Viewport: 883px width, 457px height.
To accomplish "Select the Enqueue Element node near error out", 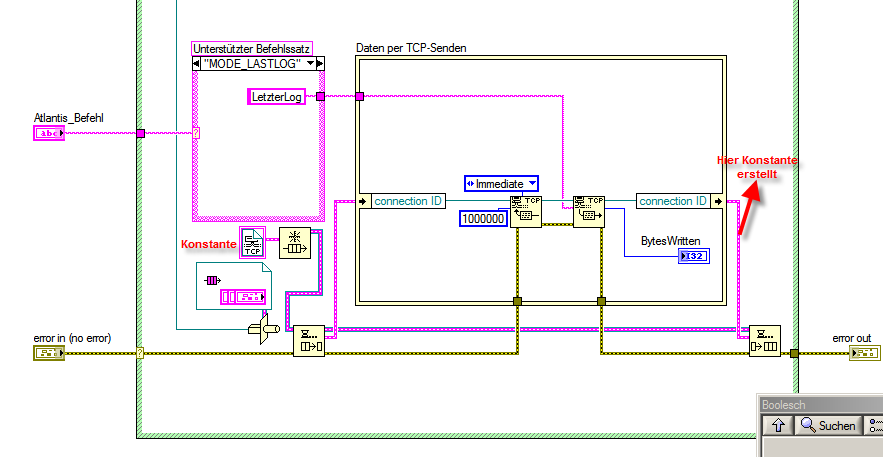I will 765,340.
